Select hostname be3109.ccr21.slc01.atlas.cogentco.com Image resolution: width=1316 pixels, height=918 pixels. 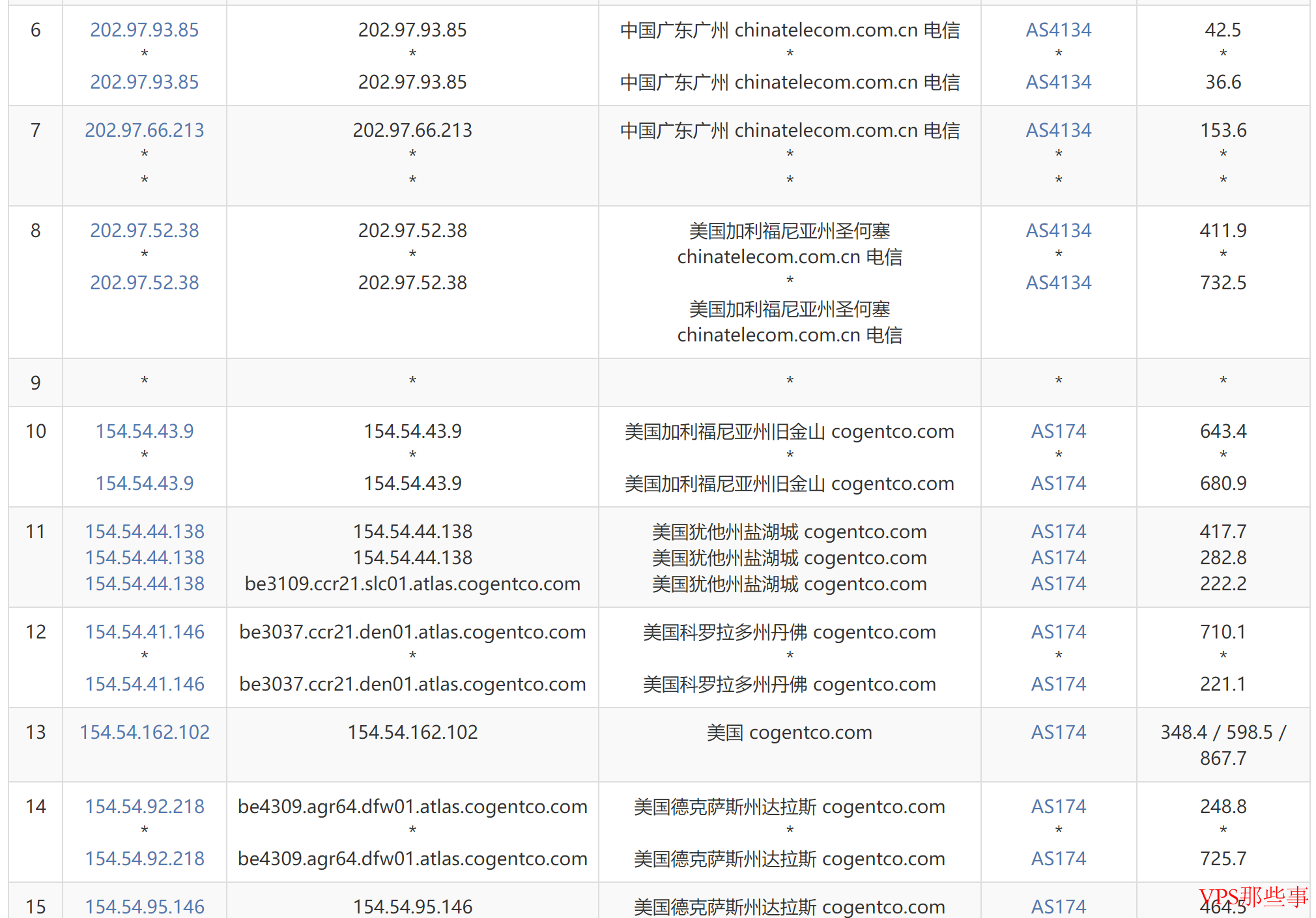[412, 584]
